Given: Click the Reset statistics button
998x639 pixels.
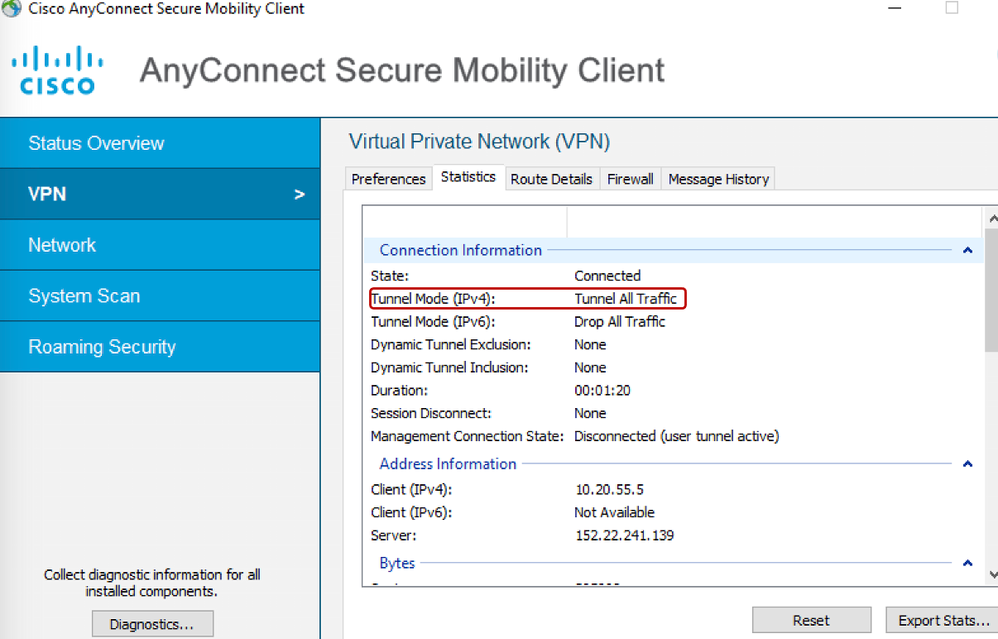Looking at the screenshot, I should coord(812,621).
